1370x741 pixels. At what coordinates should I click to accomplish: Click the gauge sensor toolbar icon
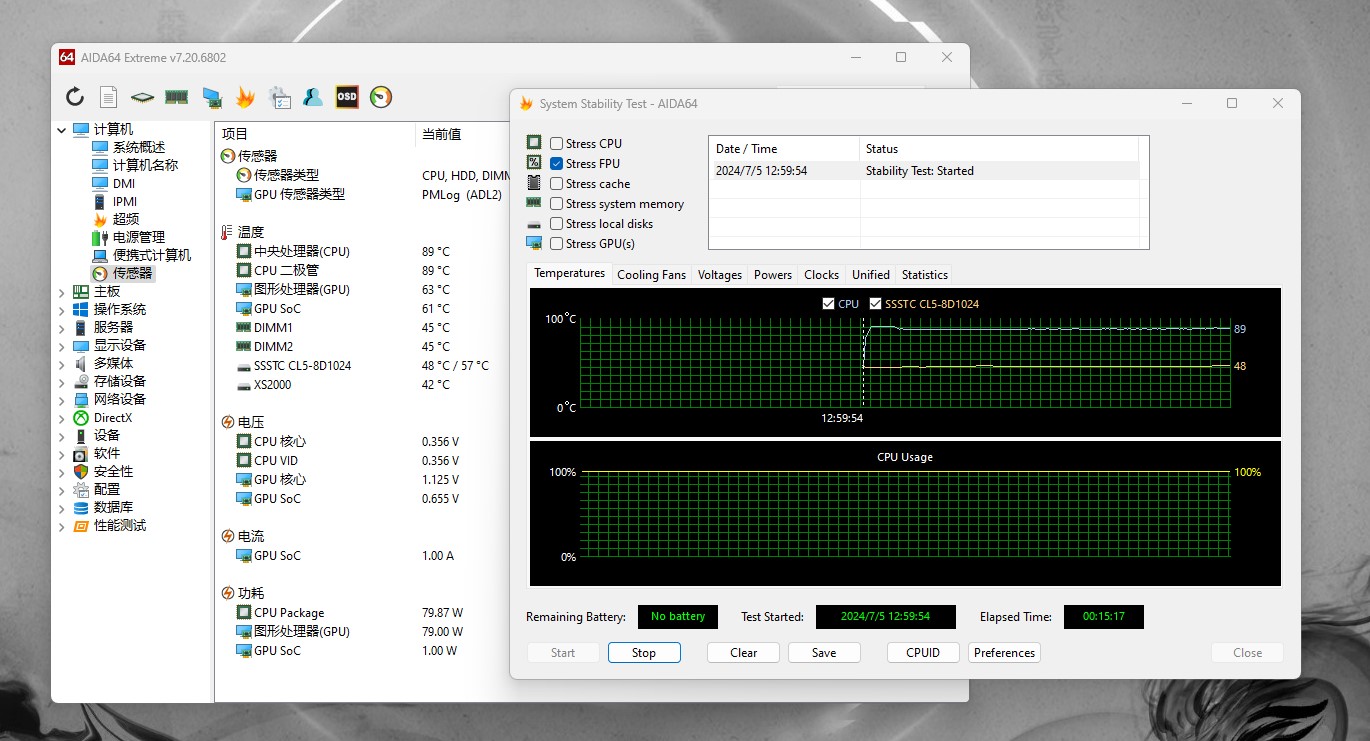pyautogui.click(x=381, y=97)
